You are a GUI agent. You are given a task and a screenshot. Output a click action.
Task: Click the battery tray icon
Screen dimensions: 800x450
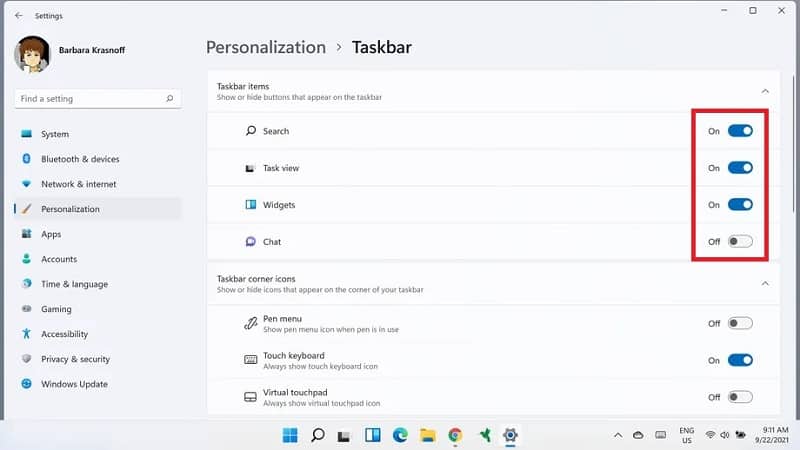pyautogui.click(x=740, y=435)
